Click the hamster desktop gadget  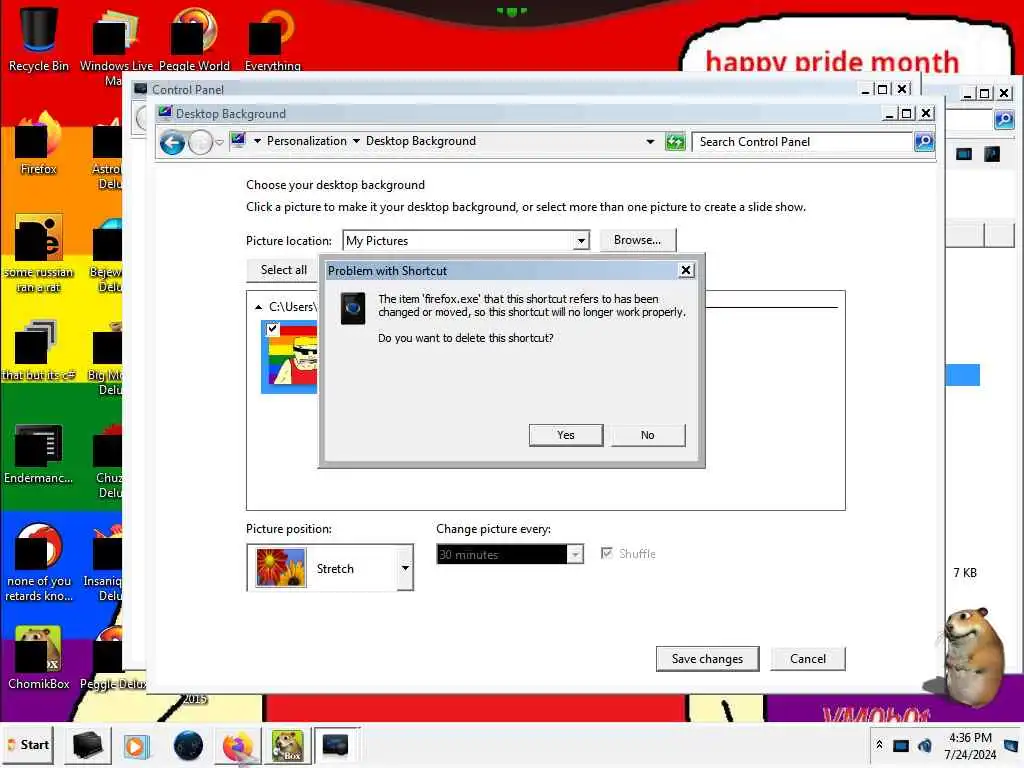972,656
